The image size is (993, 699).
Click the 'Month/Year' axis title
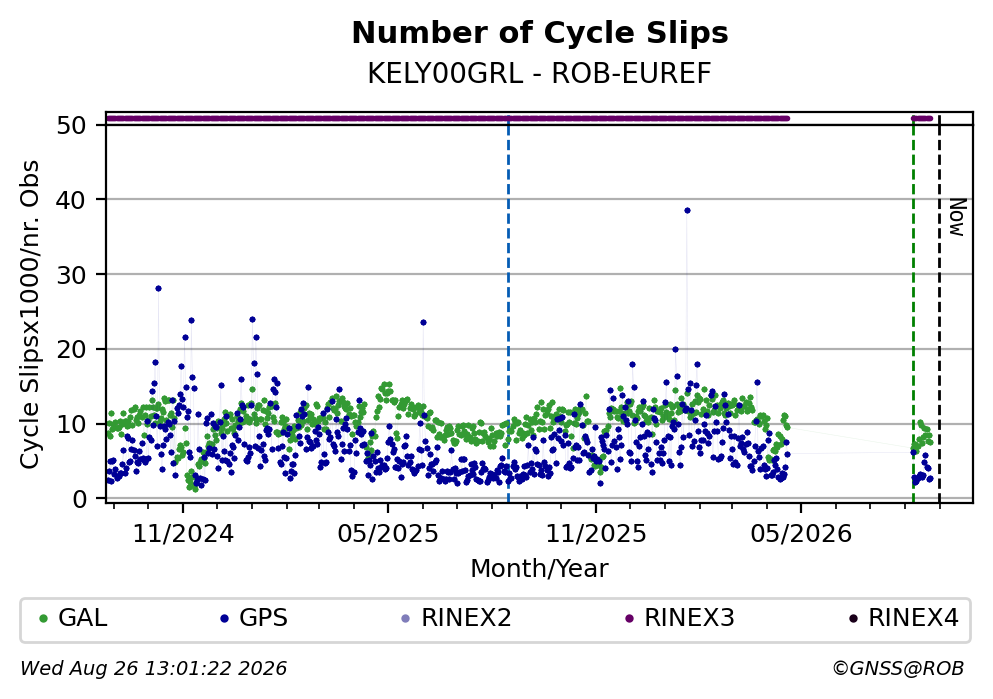tap(539, 569)
